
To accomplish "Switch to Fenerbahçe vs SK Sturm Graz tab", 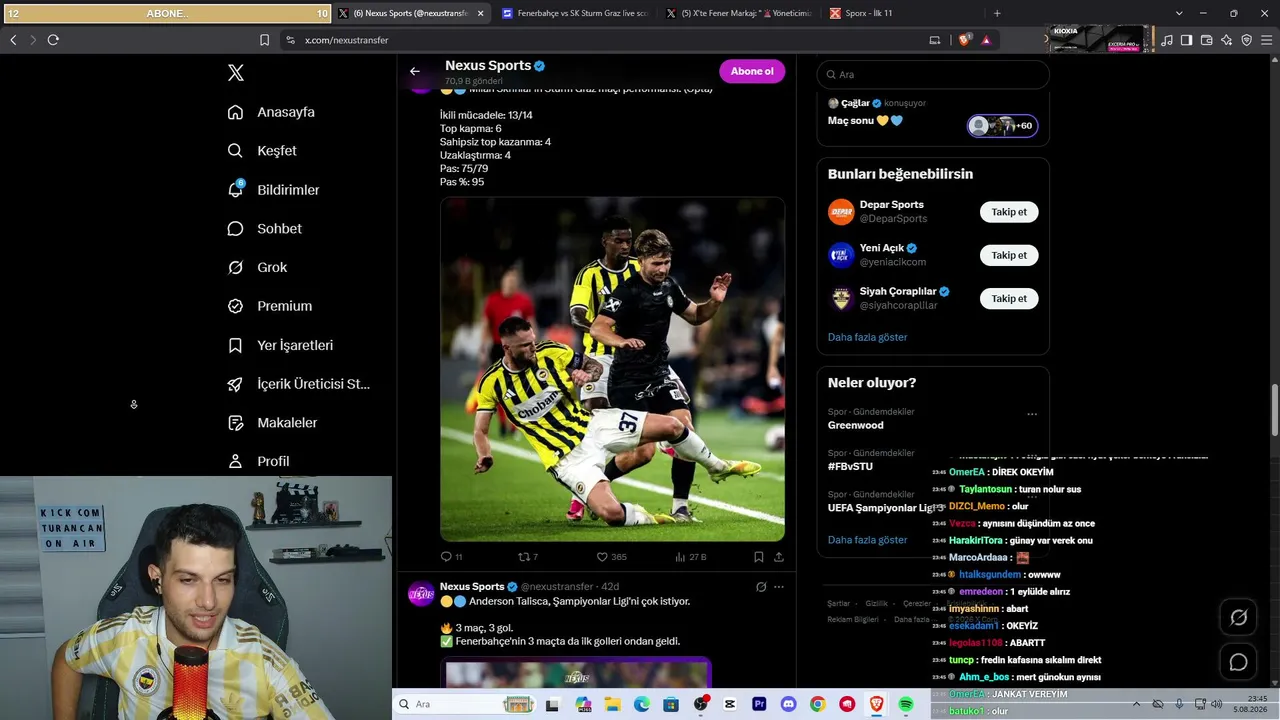I will (575, 13).
